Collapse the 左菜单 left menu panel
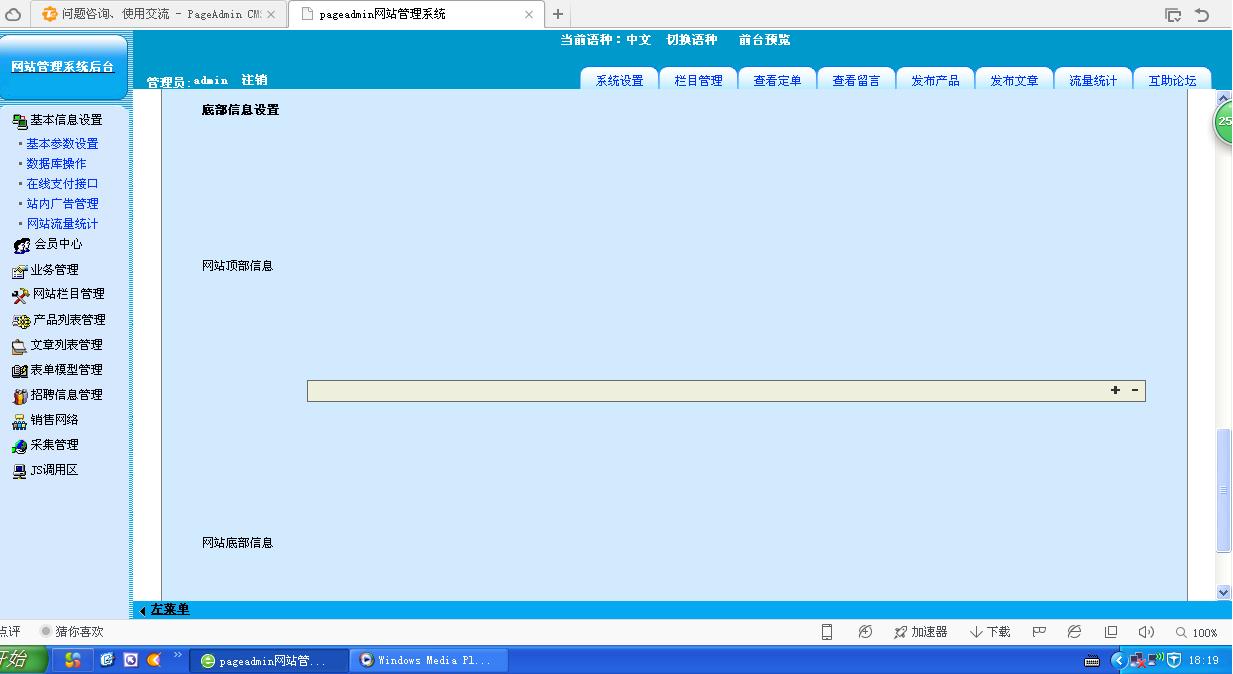Viewport: 1233px width, 674px height. pyautogui.click(x=164, y=609)
